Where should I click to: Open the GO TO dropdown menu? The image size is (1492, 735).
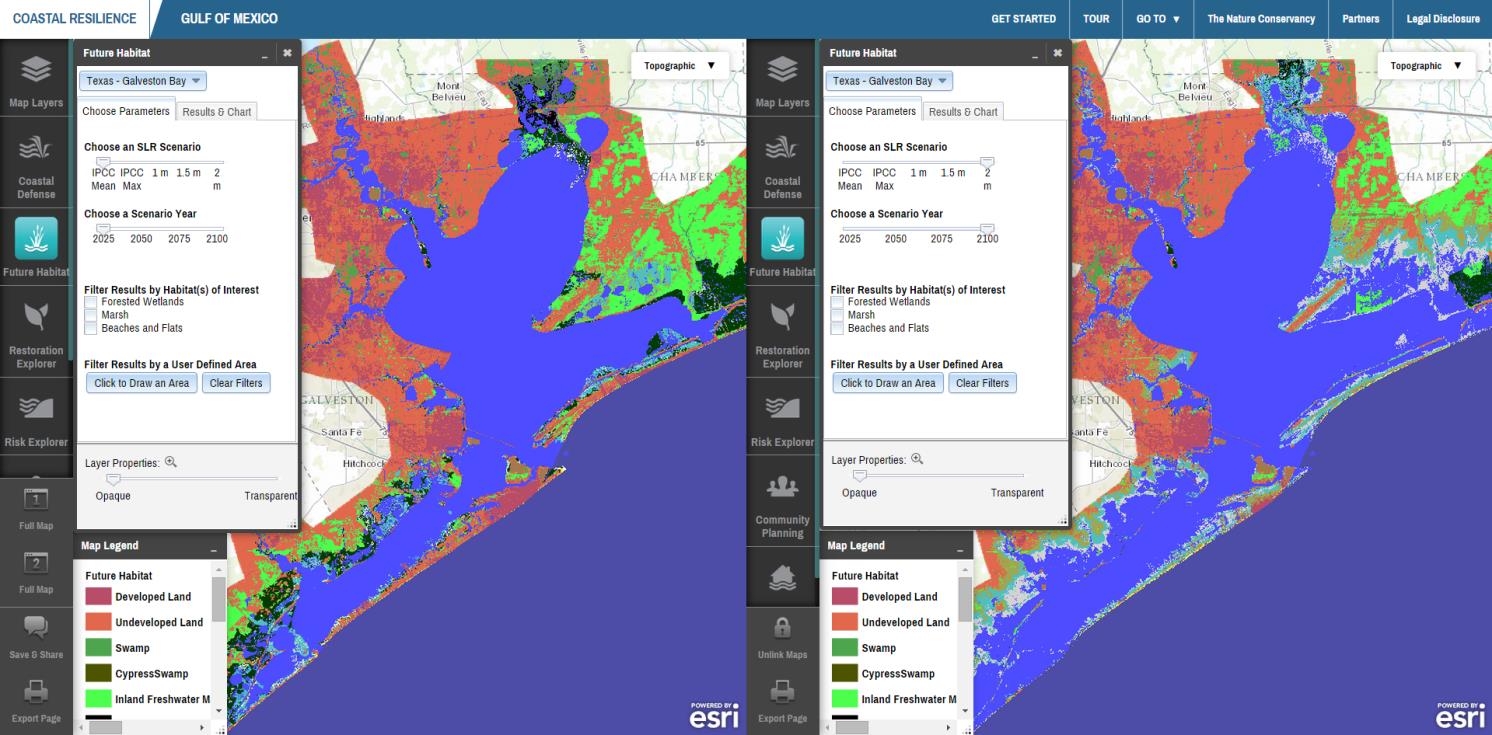(1158, 19)
